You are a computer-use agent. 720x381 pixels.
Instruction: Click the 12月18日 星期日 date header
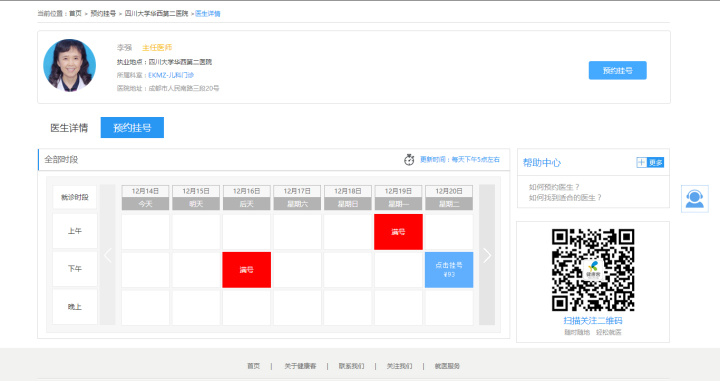[x=348, y=197]
